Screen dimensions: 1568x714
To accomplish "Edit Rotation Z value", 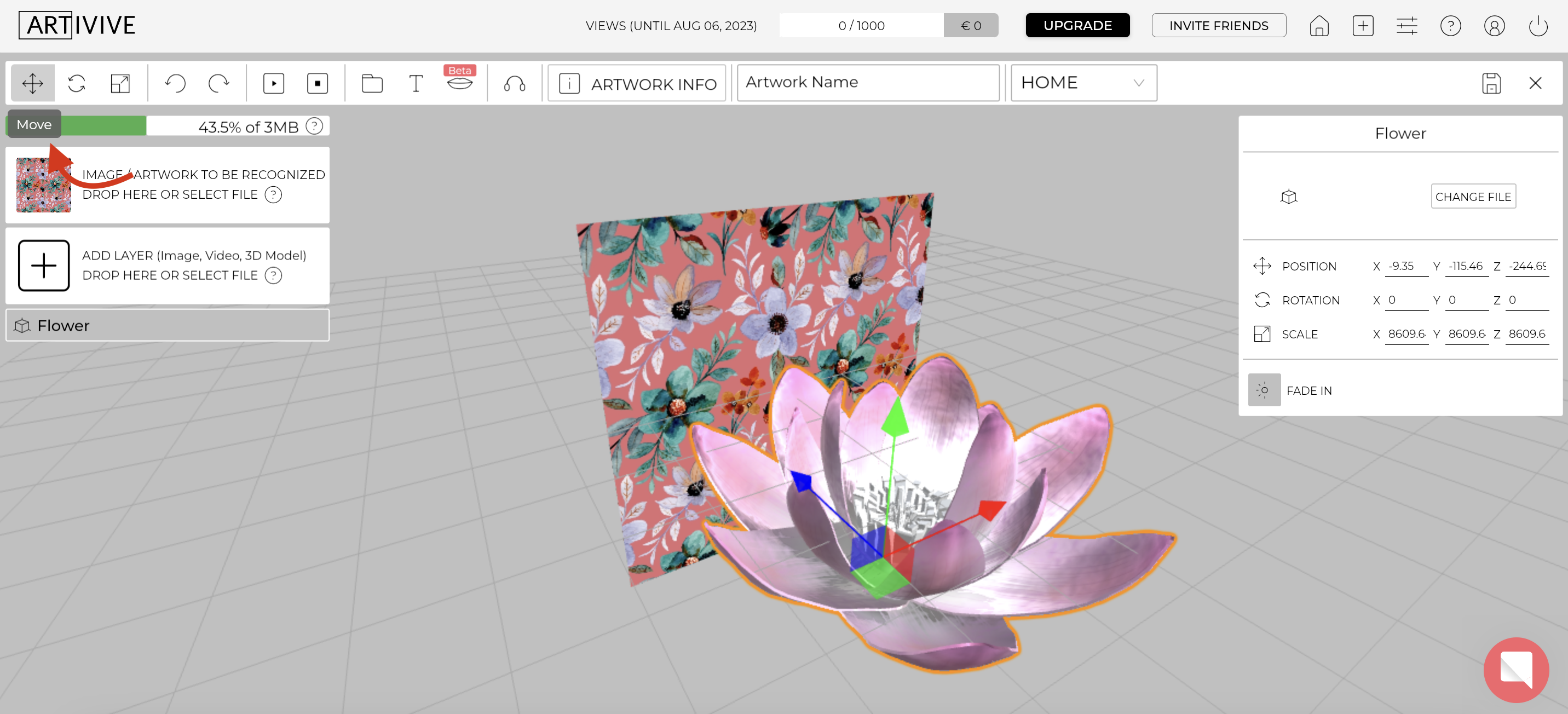I will 1526,300.
